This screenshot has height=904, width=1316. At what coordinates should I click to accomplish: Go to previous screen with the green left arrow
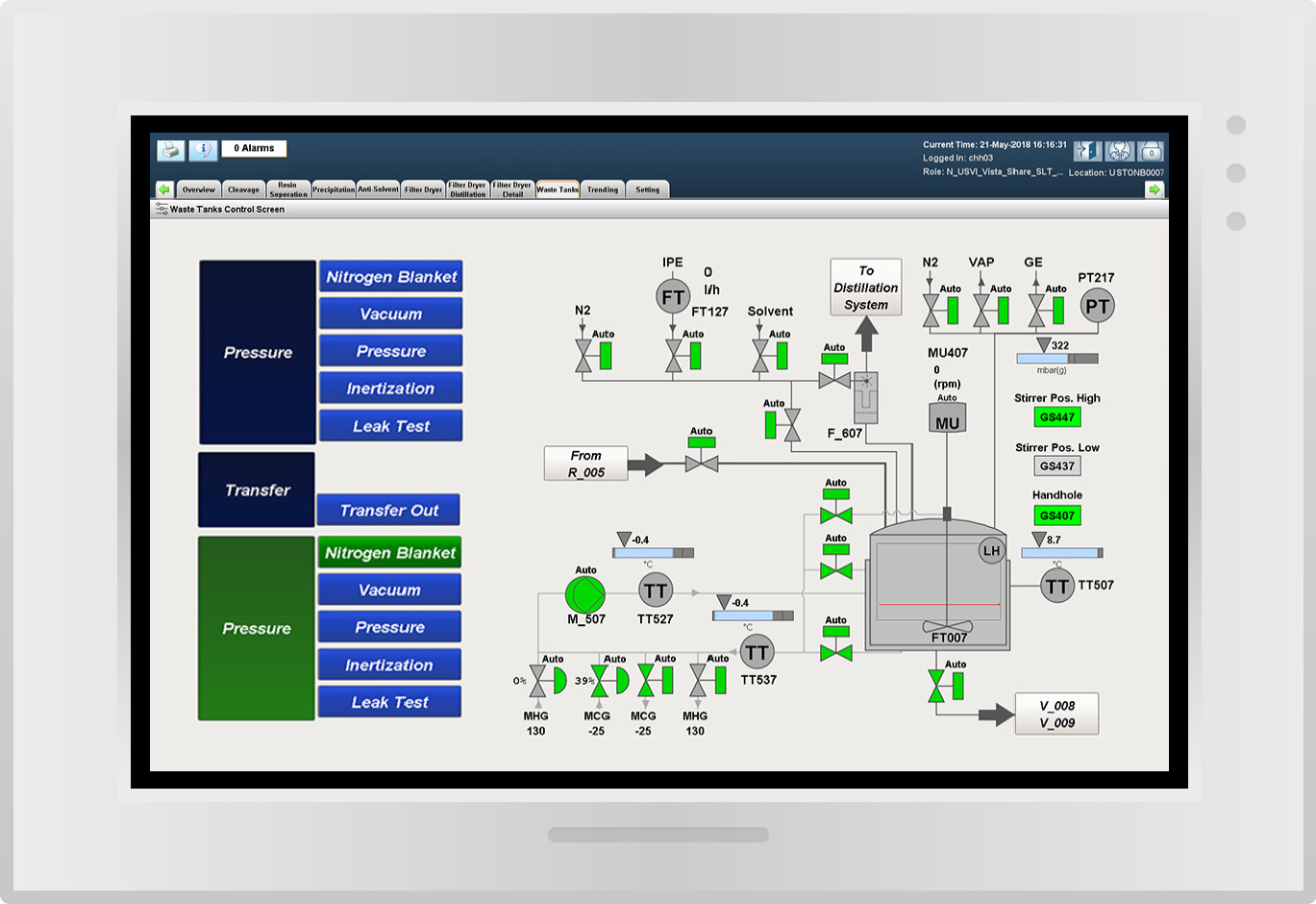[164, 189]
